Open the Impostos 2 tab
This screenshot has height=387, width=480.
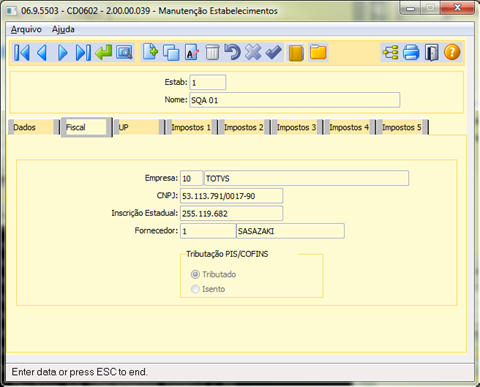244,127
